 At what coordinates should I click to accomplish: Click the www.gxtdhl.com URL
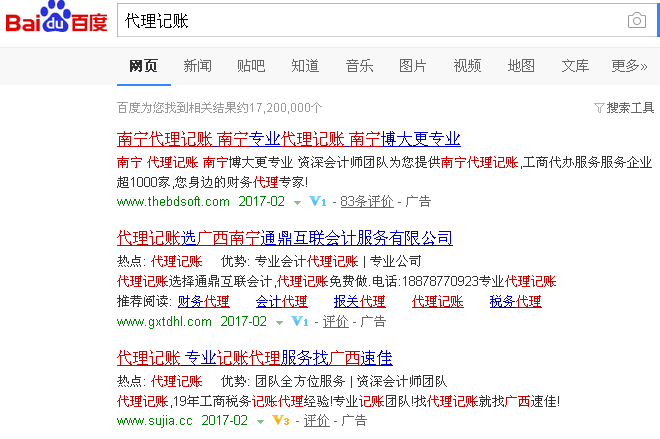tap(164, 322)
